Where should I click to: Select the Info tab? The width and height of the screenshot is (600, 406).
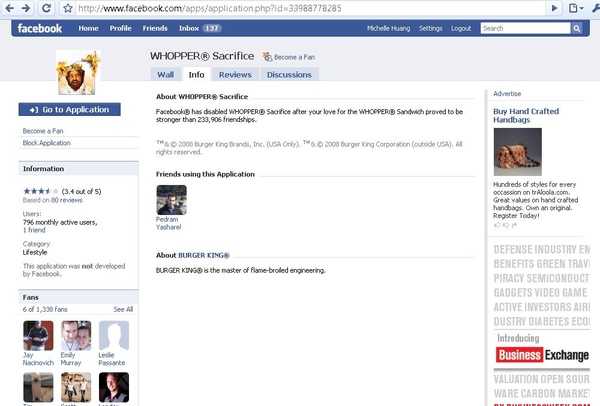pyautogui.click(x=196, y=75)
